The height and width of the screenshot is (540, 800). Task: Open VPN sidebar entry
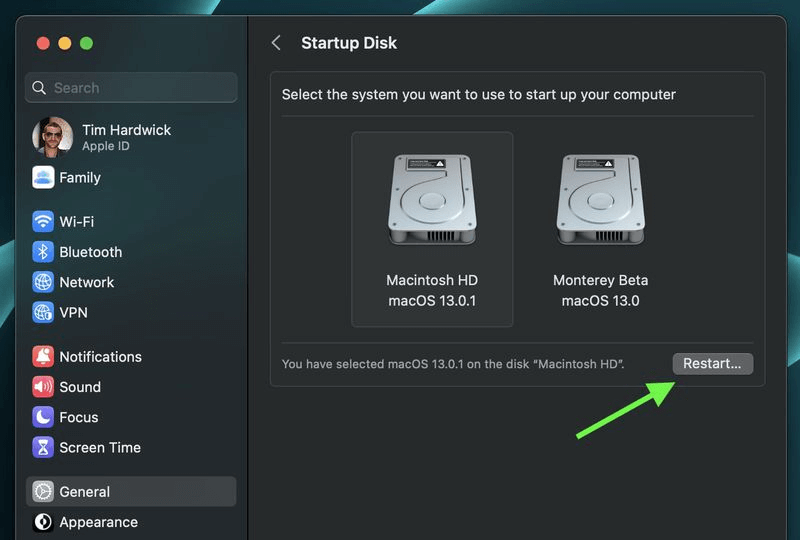pyautogui.click(x=131, y=312)
